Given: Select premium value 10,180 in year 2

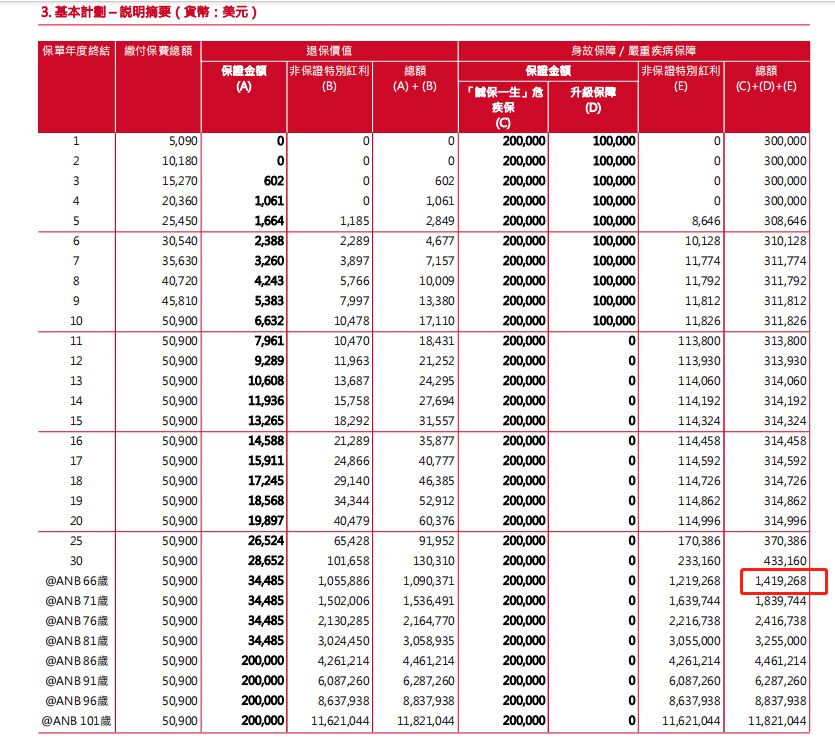Looking at the screenshot, I should 179,161.
